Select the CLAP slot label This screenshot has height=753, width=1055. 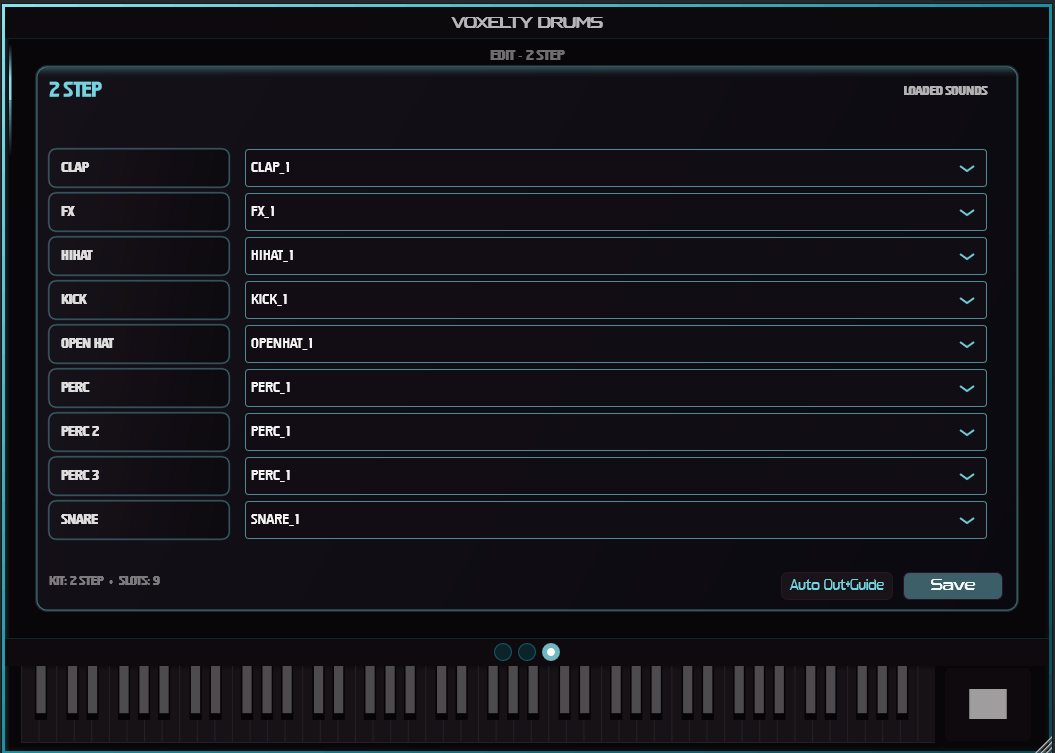coord(138,168)
